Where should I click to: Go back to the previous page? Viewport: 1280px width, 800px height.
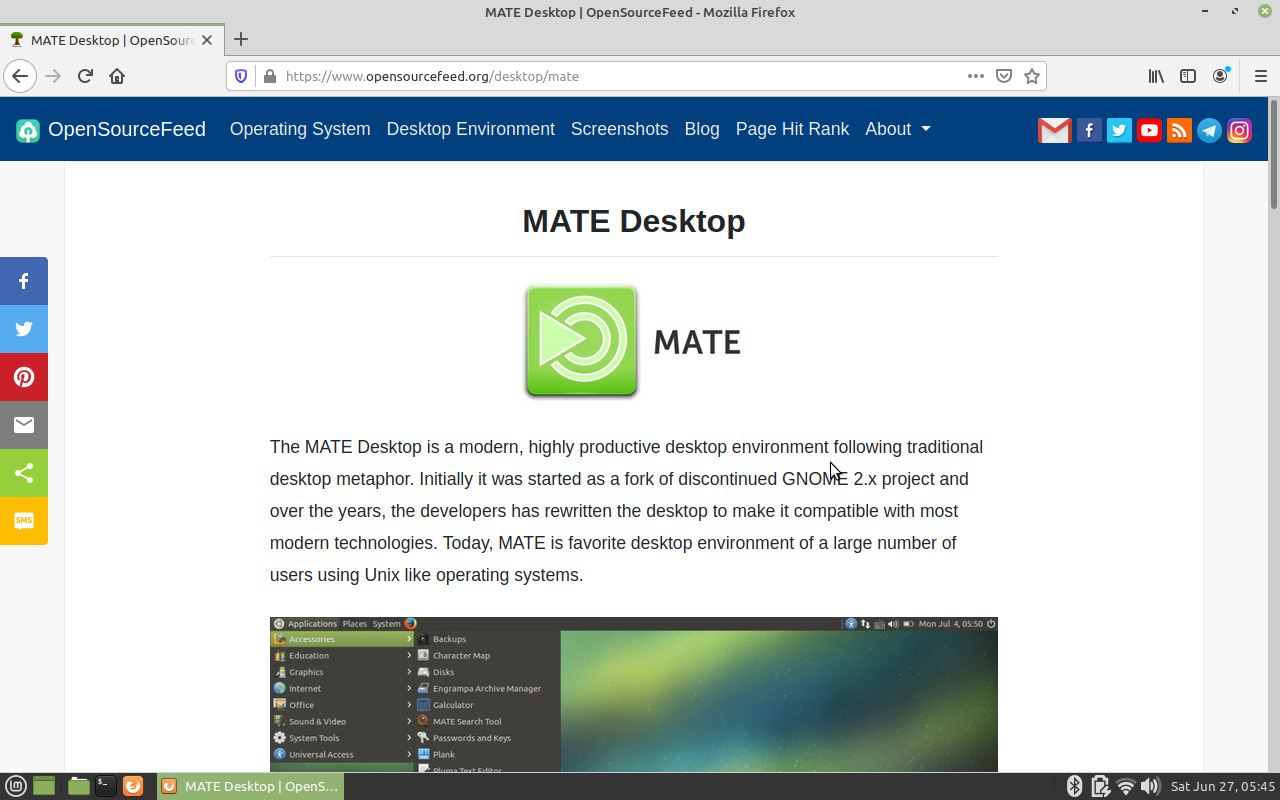tap(20, 76)
